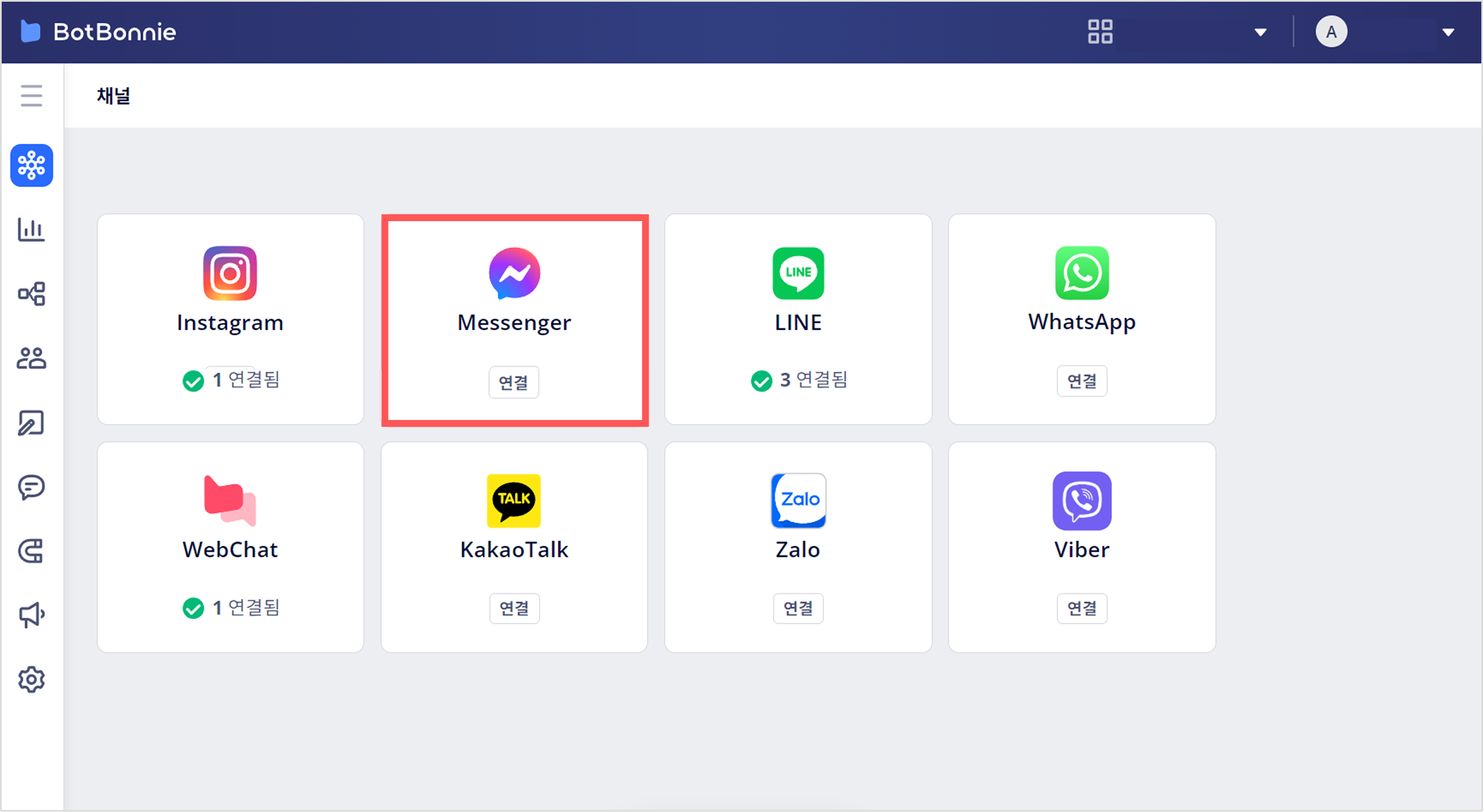The image size is (1483, 812).
Task: Expand the workspace dropdown arrow in header
Action: click(x=1261, y=32)
